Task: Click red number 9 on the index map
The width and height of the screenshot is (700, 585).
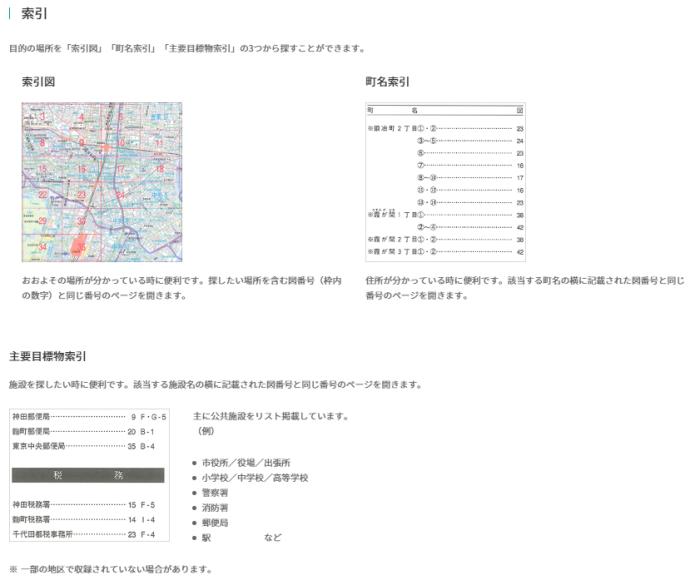Action: click(81, 143)
